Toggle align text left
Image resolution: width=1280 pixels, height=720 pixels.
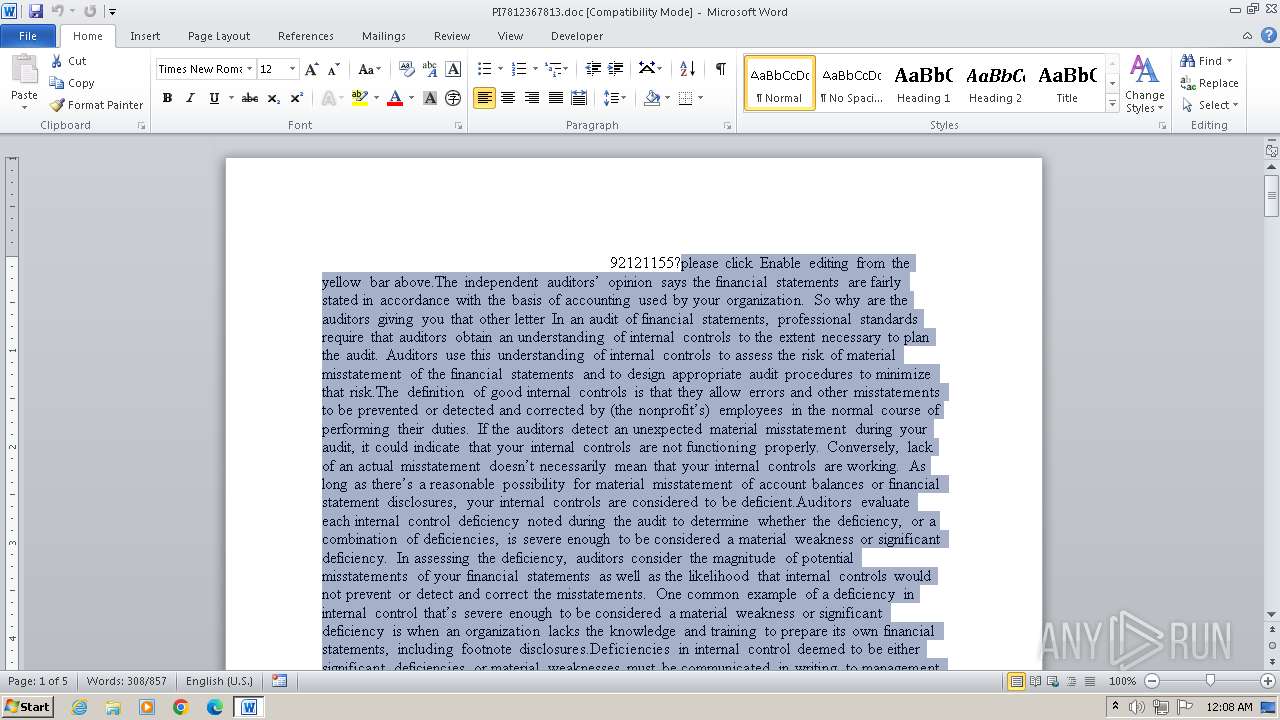484,98
